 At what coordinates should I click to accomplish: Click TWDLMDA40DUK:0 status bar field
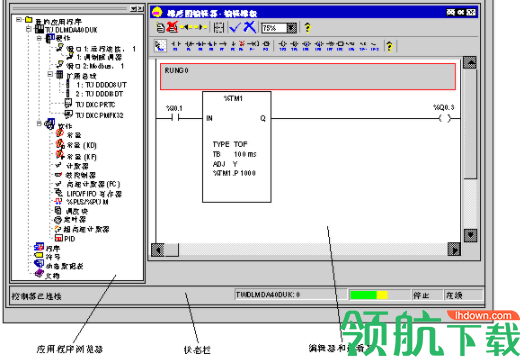coord(290,295)
